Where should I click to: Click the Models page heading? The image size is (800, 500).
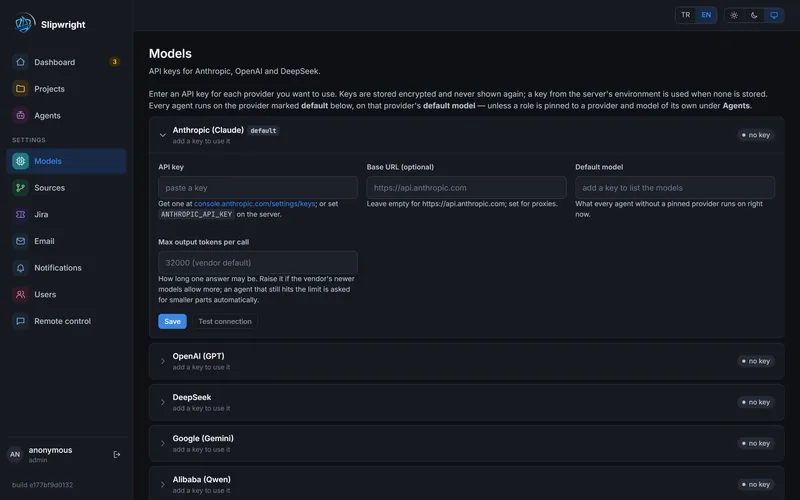coord(170,54)
